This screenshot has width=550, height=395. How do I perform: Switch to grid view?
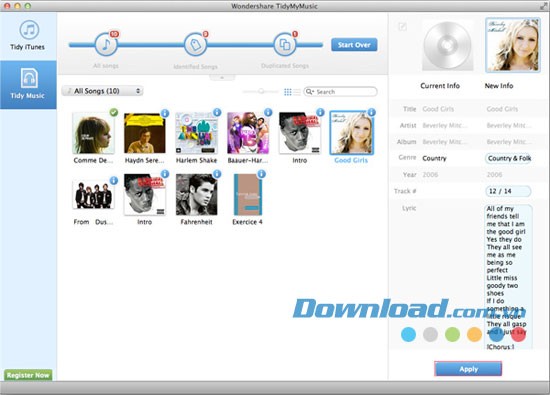288,92
